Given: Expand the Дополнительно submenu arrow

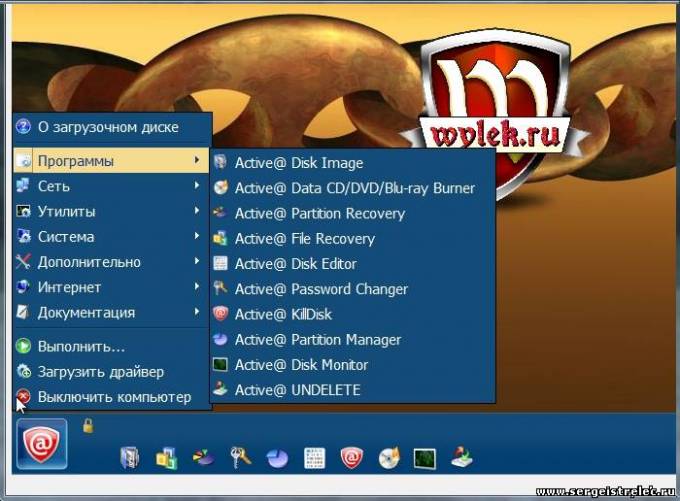Looking at the screenshot, I should point(197,261).
